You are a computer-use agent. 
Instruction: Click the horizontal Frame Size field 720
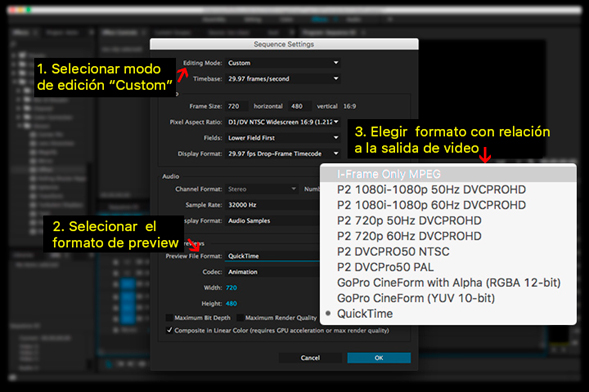click(237, 106)
